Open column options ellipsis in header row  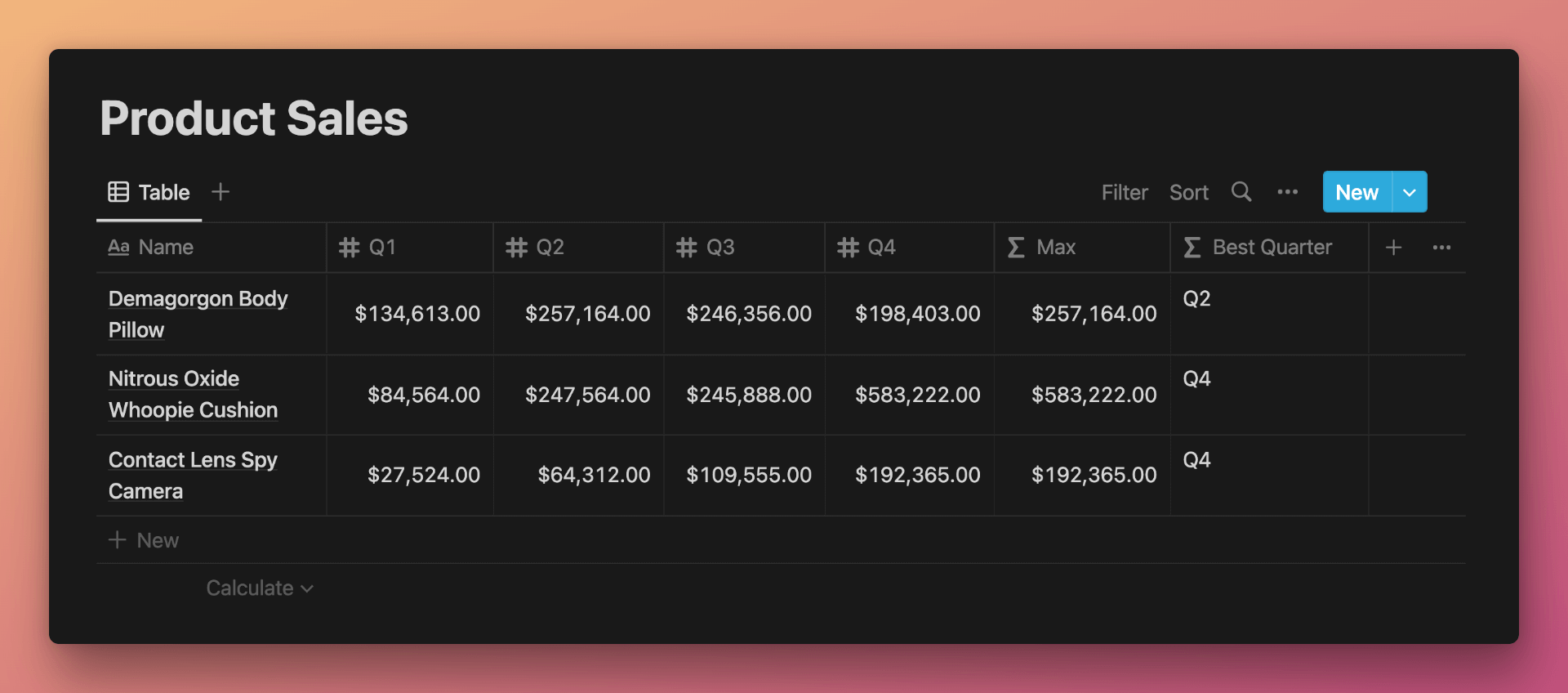tap(1441, 247)
